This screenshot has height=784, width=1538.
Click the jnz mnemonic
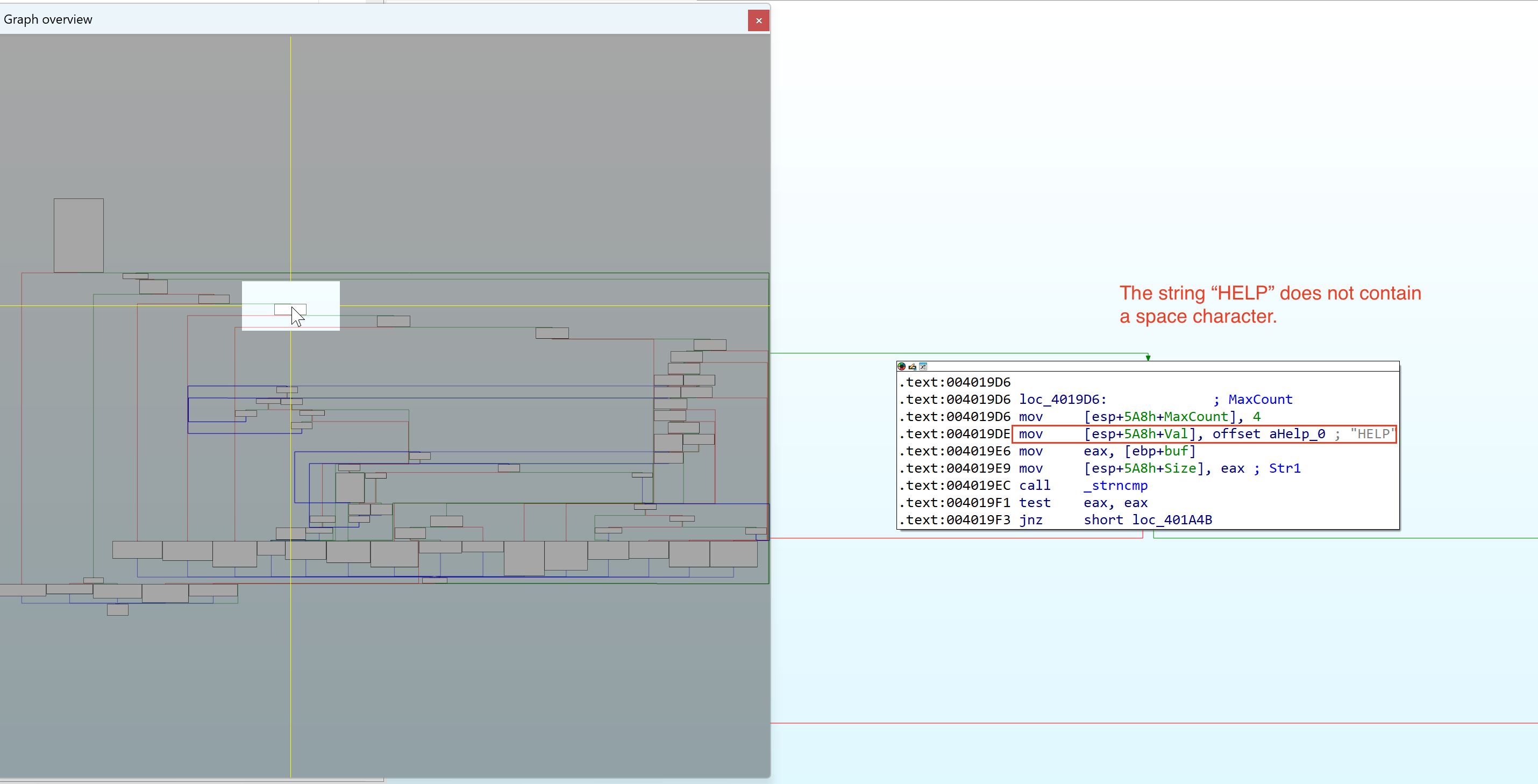1030,520
